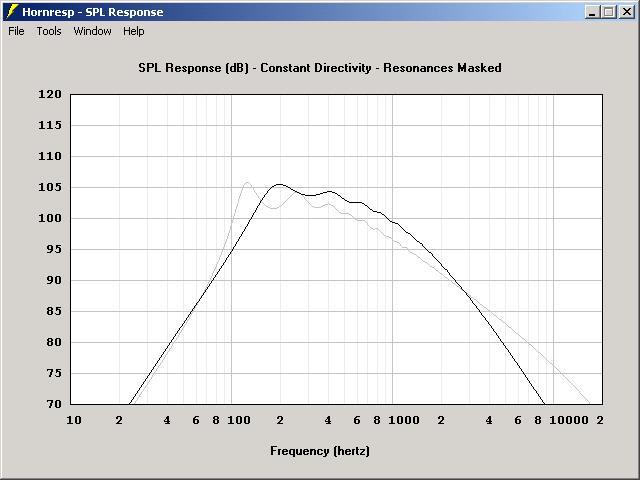
Task: Click the black curve's peak near 200 Hz
Action: pyautogui.click(x=280, y=184)
